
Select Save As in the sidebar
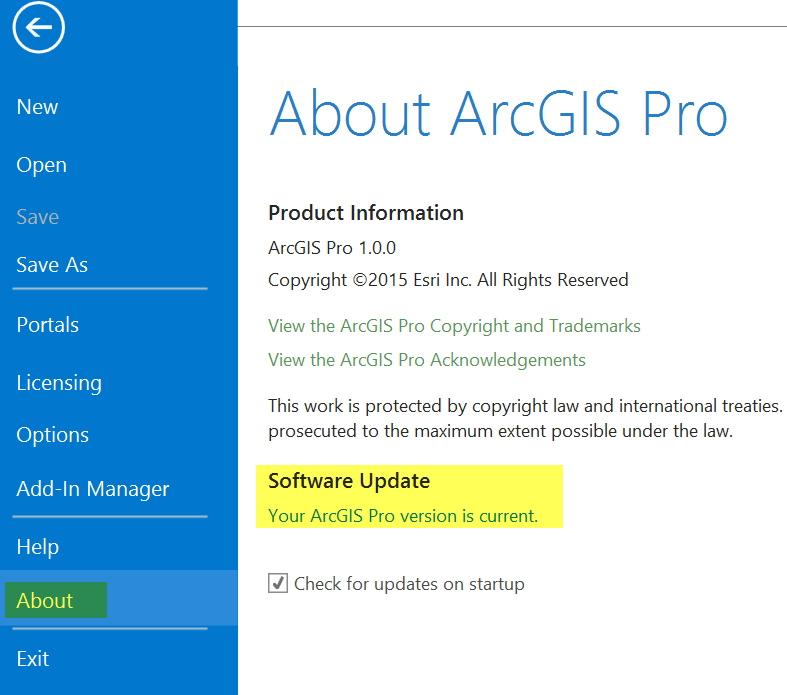click(x=52, y=265)
